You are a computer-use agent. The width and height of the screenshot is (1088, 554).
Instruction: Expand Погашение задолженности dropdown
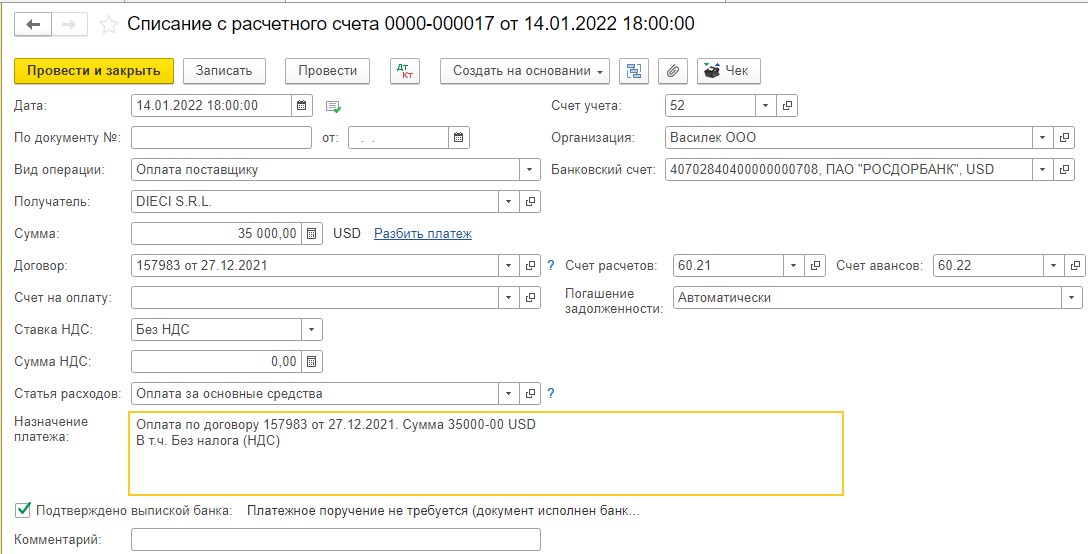[1072, 298]
